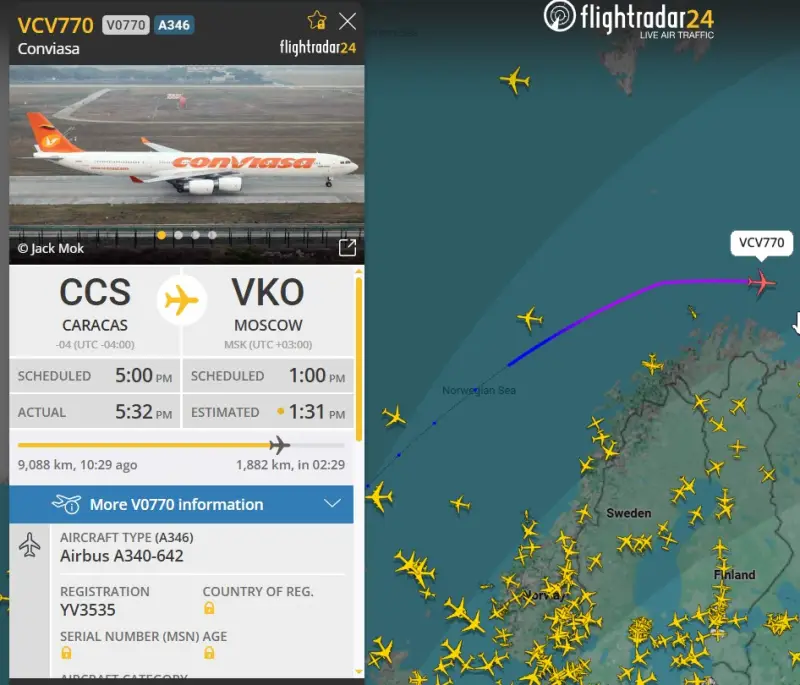Click the VCV770 map callout label

[761, 243]
